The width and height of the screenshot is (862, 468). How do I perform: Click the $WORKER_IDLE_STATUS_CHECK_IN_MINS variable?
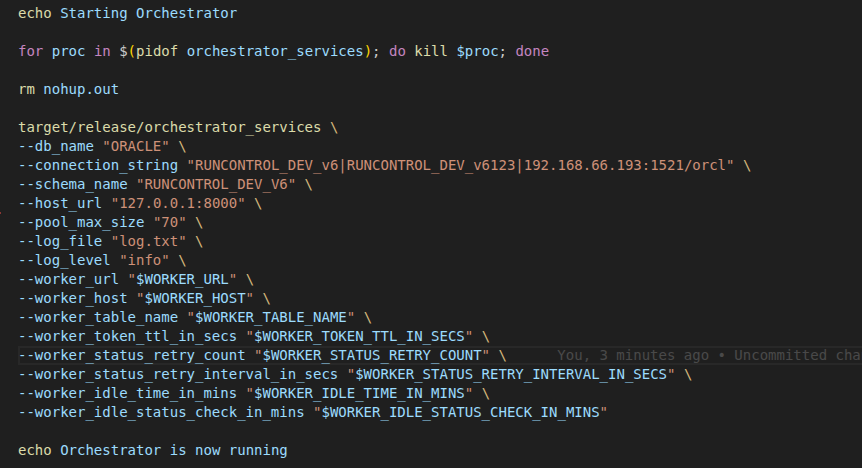pyautogui.click(x=460, y=412)
